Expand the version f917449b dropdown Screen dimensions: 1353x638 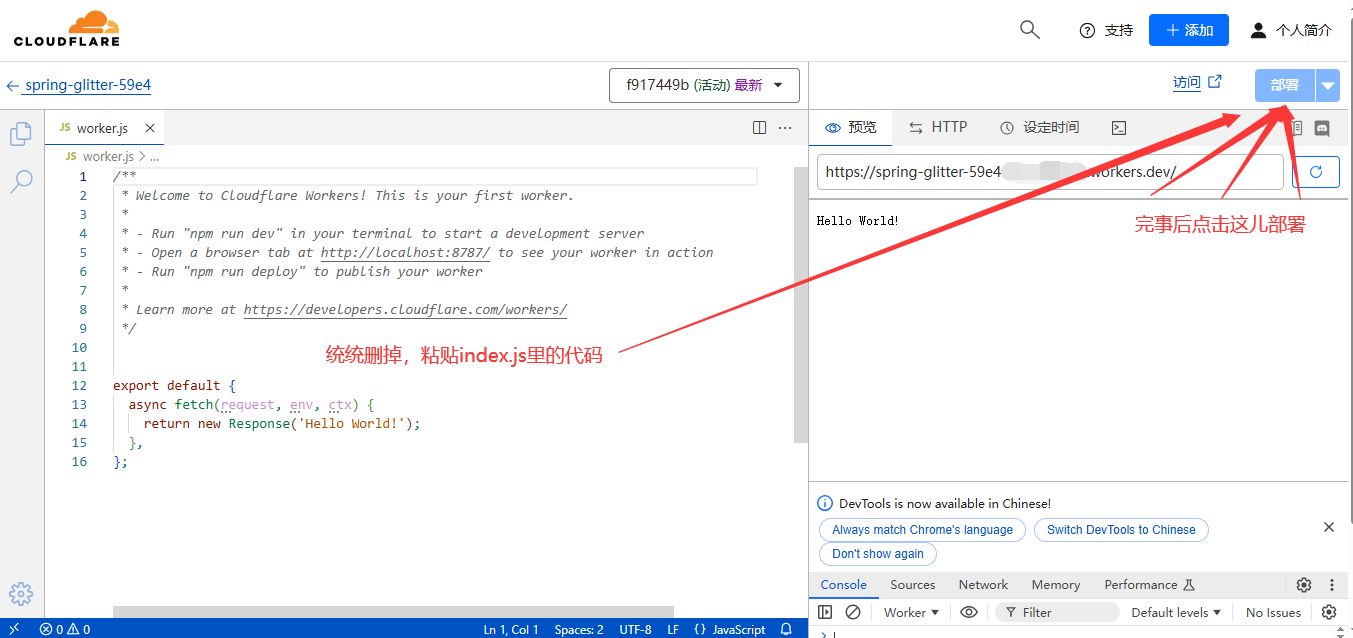click(x=704, y=85)
